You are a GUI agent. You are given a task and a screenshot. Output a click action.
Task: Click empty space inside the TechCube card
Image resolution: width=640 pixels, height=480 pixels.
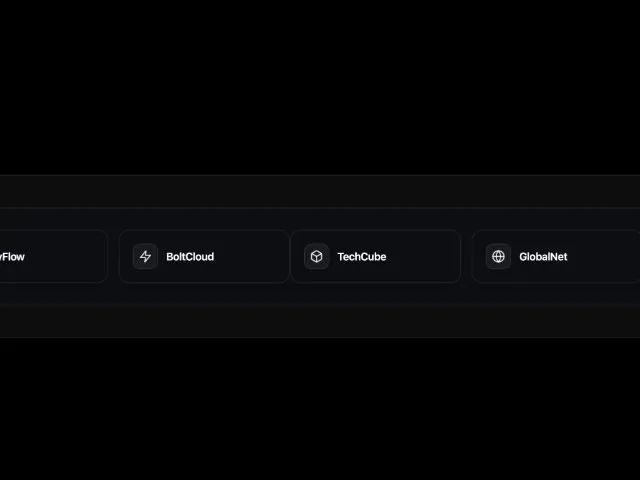(422, 256)
